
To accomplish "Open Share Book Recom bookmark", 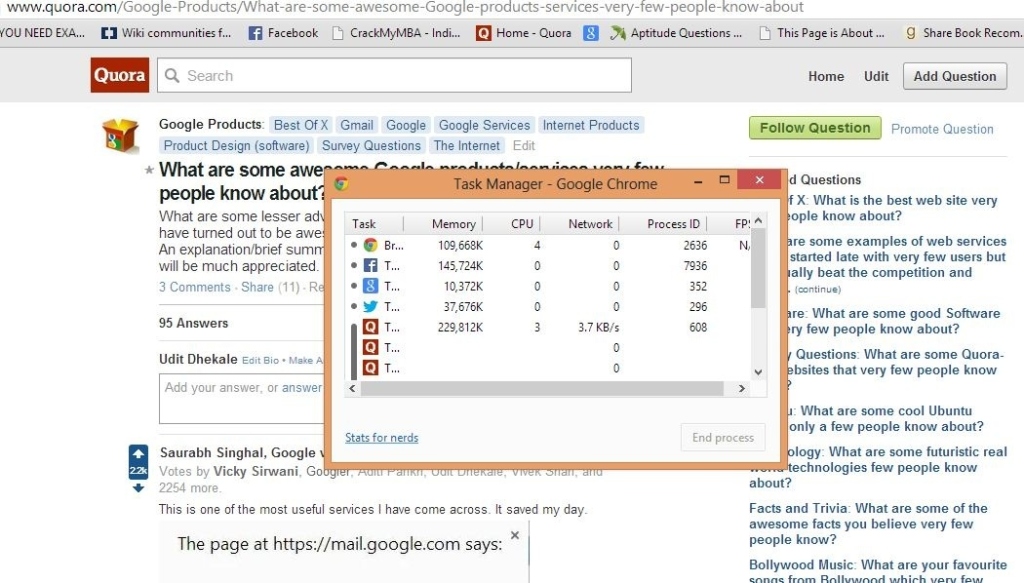I will (963, 33).
